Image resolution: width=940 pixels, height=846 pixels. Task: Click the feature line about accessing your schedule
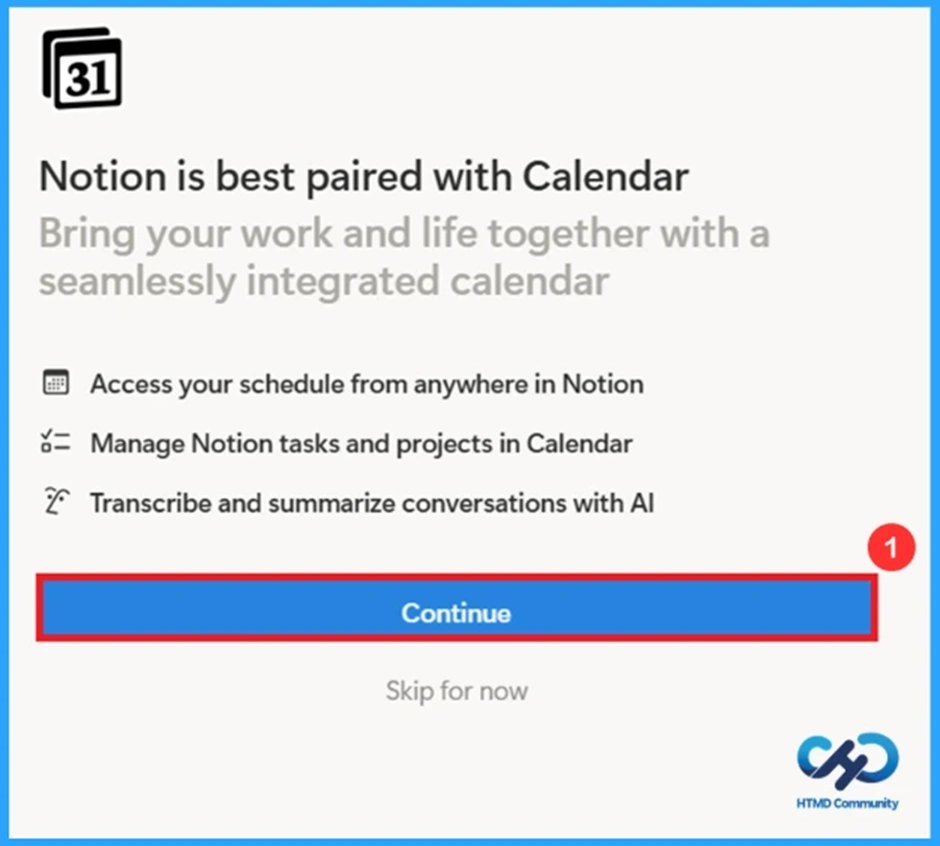click(367, 383)
